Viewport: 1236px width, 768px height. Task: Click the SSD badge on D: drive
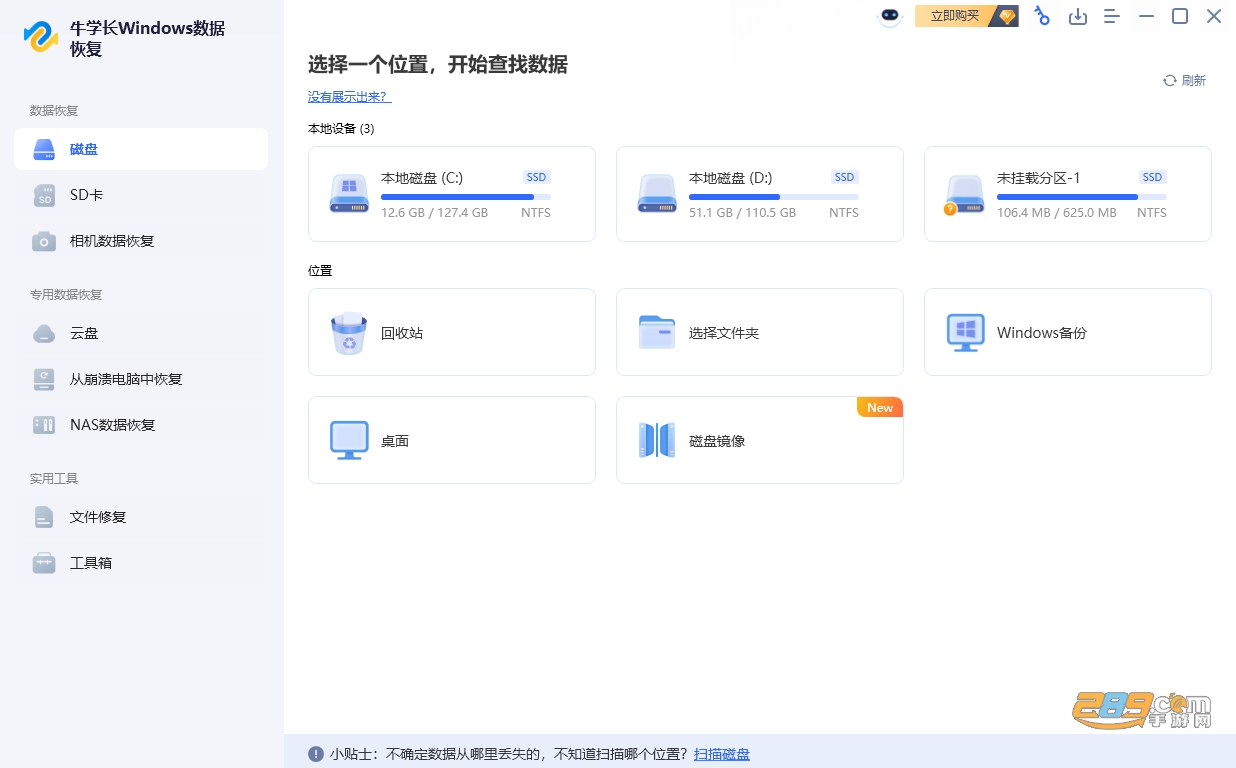[845, 177]
